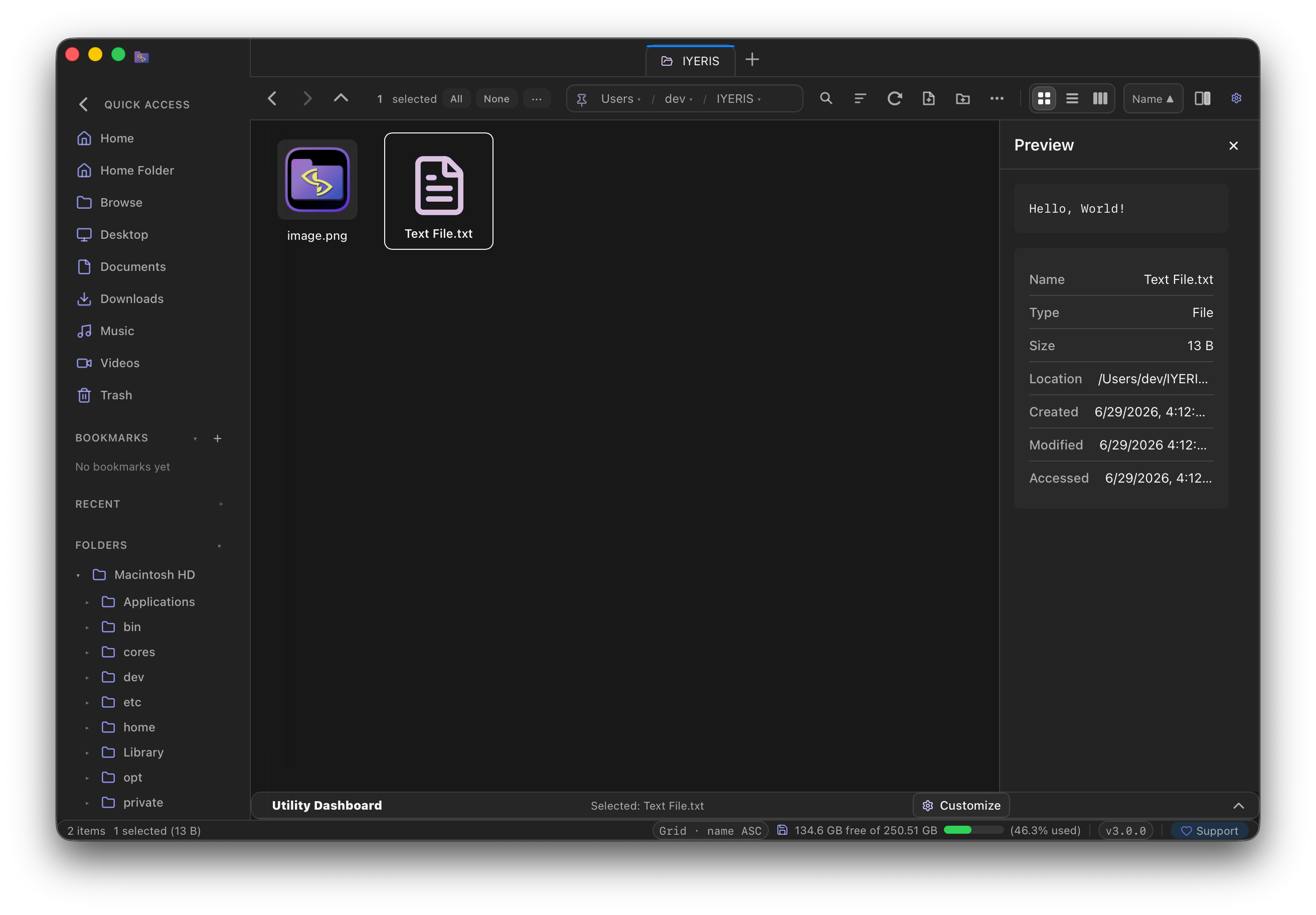Expand the Utility Dashboard chevron
1316x915 pixels.
click(x=1238, y=806)
